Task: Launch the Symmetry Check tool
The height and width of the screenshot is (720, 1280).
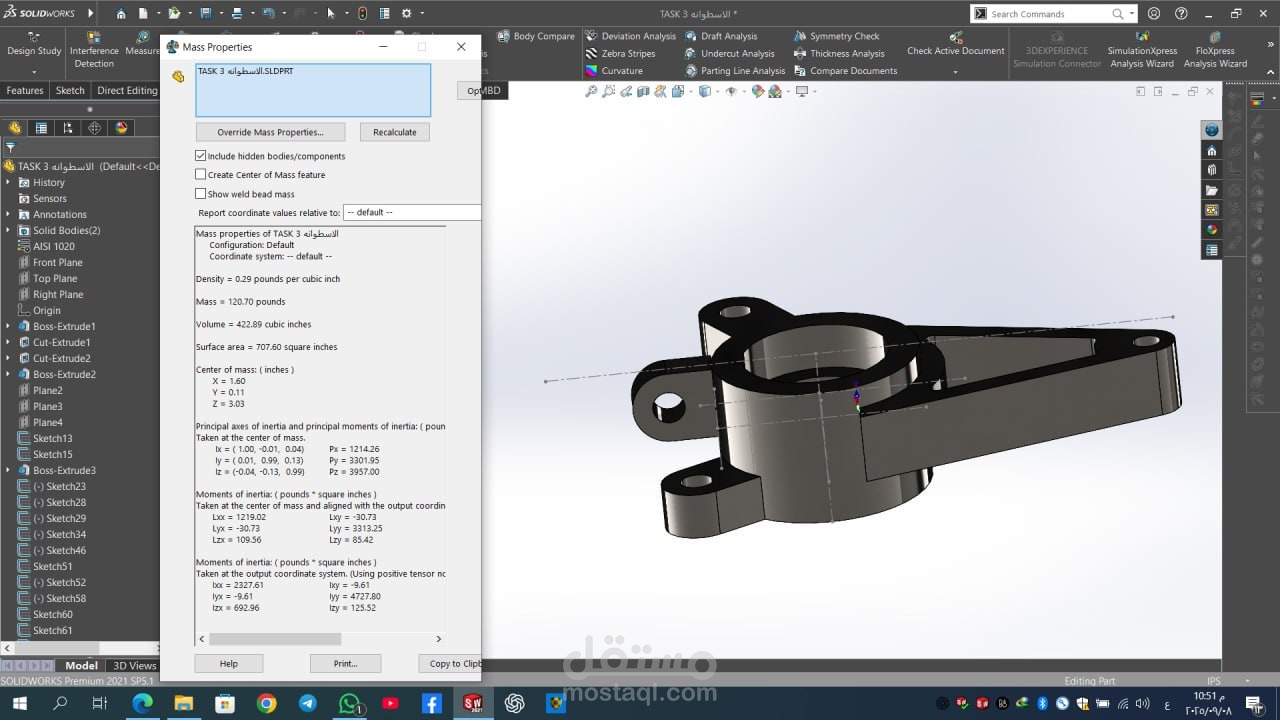Action: (x=800, y=37)
